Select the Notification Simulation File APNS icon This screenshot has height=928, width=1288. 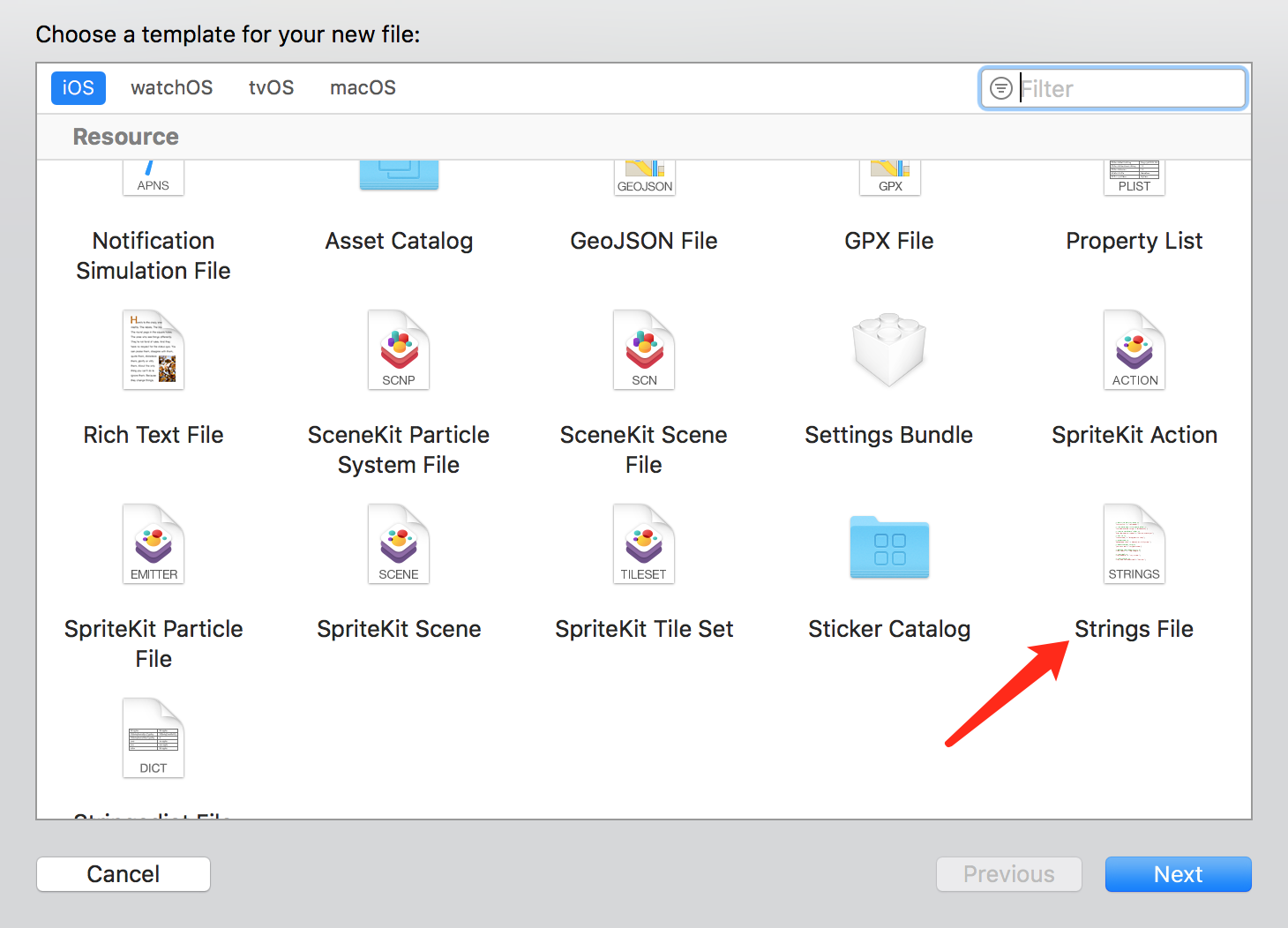[x=154, y=178]
